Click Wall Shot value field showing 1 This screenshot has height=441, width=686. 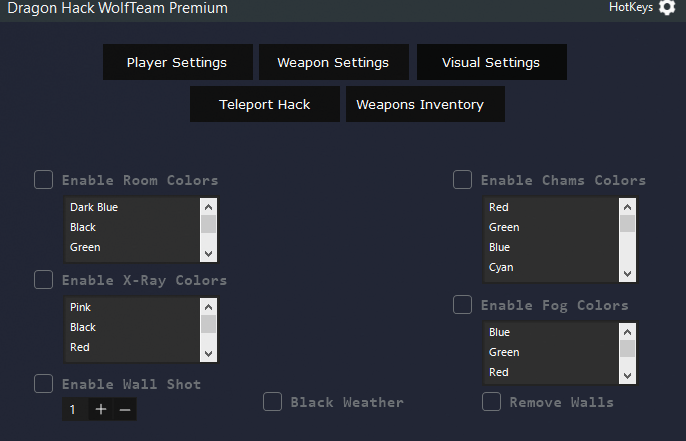pos(75,409)
